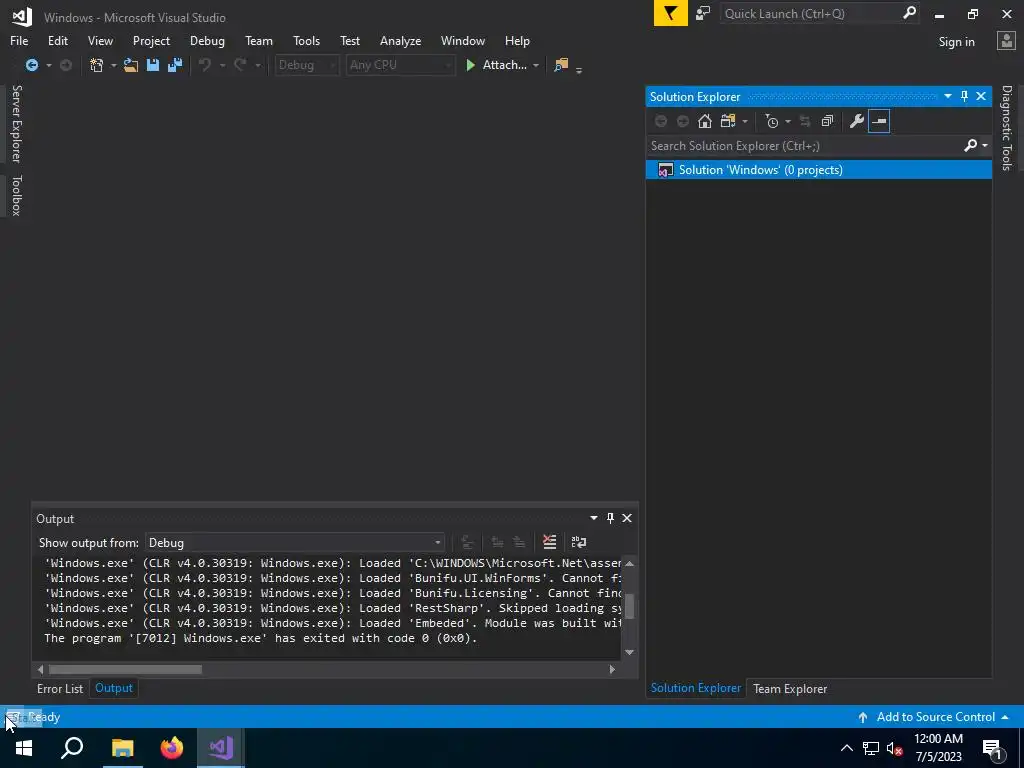Click the Solution Explorer search magnifier icon
Image resolution: width=1024 pixels, height=768 pixels.
pyautogui.click(x=970, y=146)
